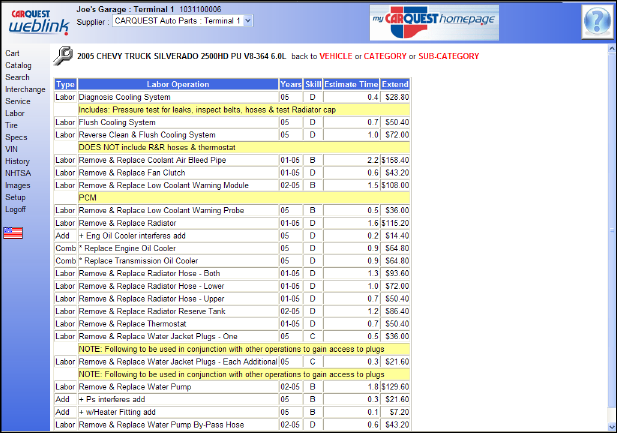The height and width of the screenshot is (433, 617).
Task: Open VIN in the sidebar
Action: pyautogui.click(x=11, y=149)
